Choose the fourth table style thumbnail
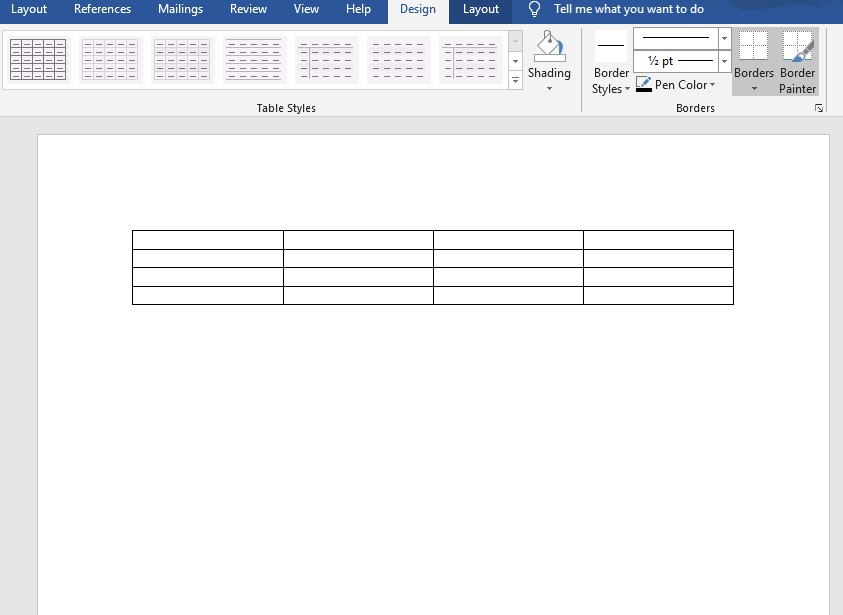 (254, 60)
